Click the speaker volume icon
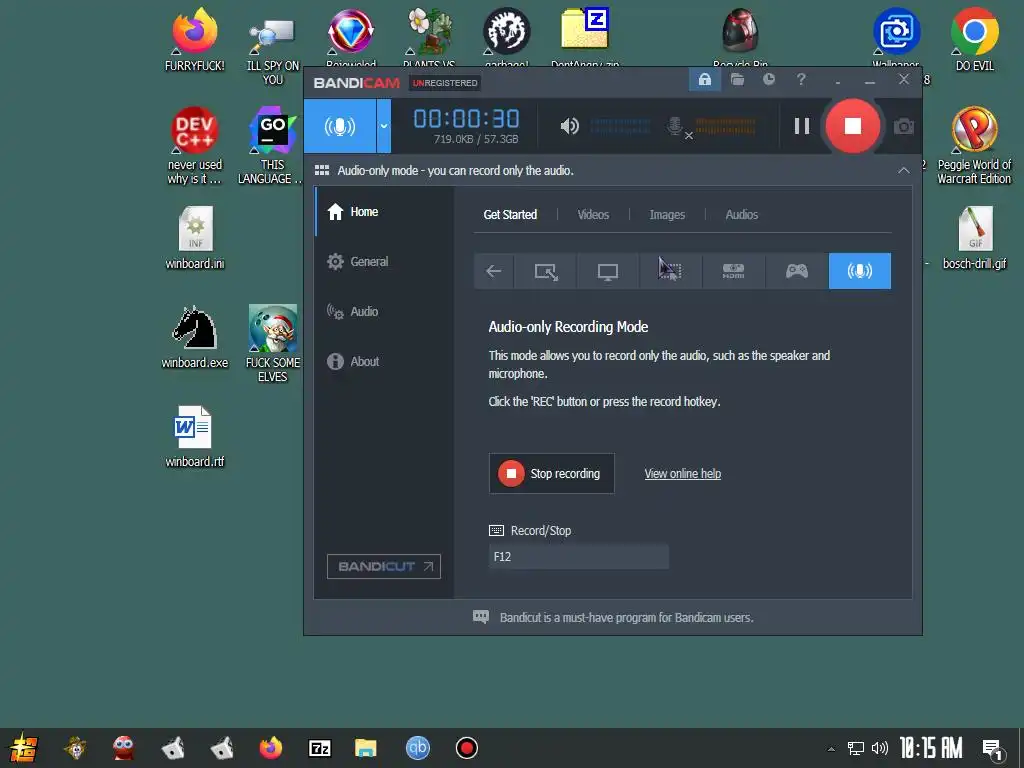Image resolution: width=1024 pixels, height=768 pixels. click(569, 126)
